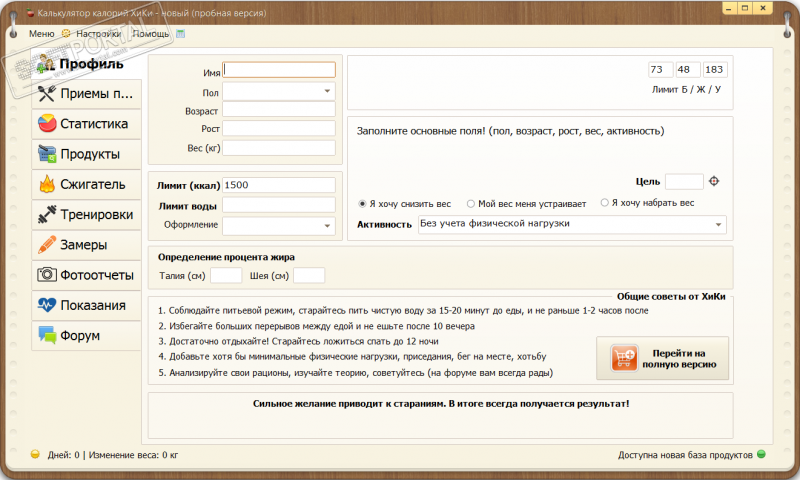Screen dimensions: 800x480
Task: Open the Сжигатель flame icon
Action: [x=46, y=184]
